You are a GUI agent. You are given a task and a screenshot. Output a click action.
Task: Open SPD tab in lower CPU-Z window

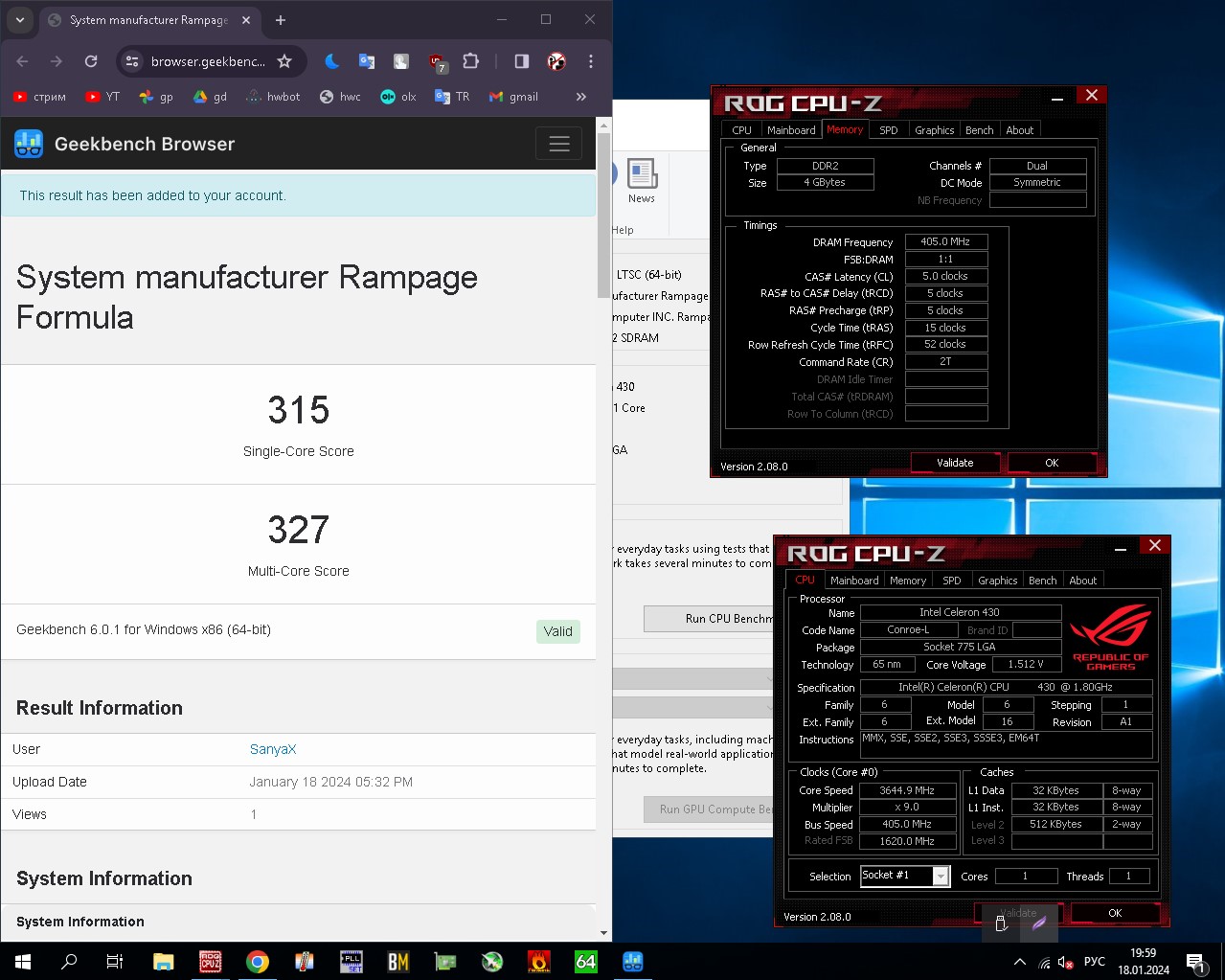(952, 581)
